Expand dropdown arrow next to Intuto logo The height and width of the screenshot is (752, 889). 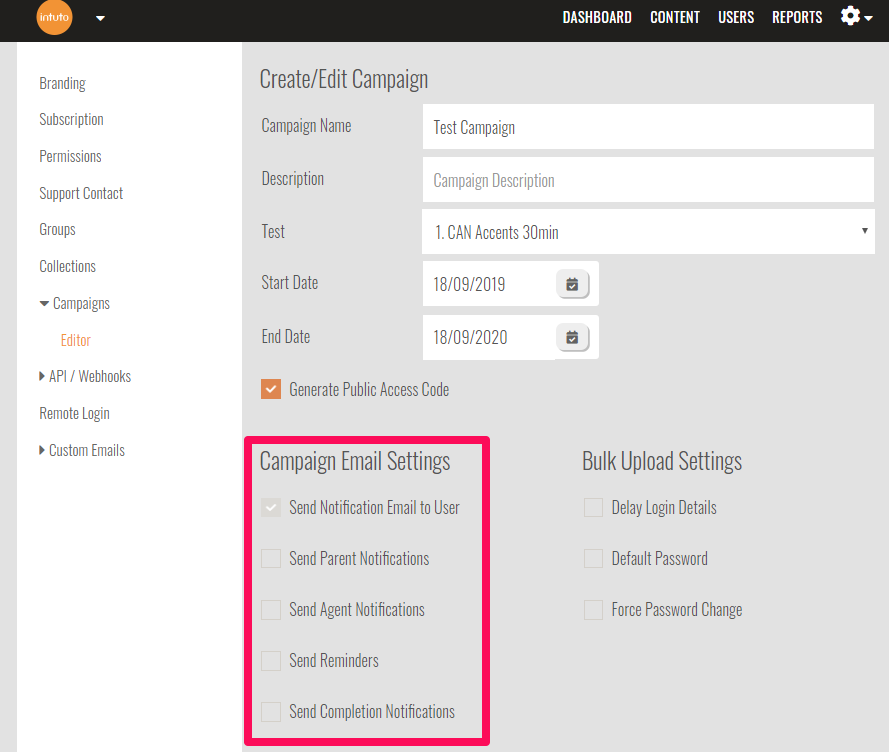coord(100,18)
